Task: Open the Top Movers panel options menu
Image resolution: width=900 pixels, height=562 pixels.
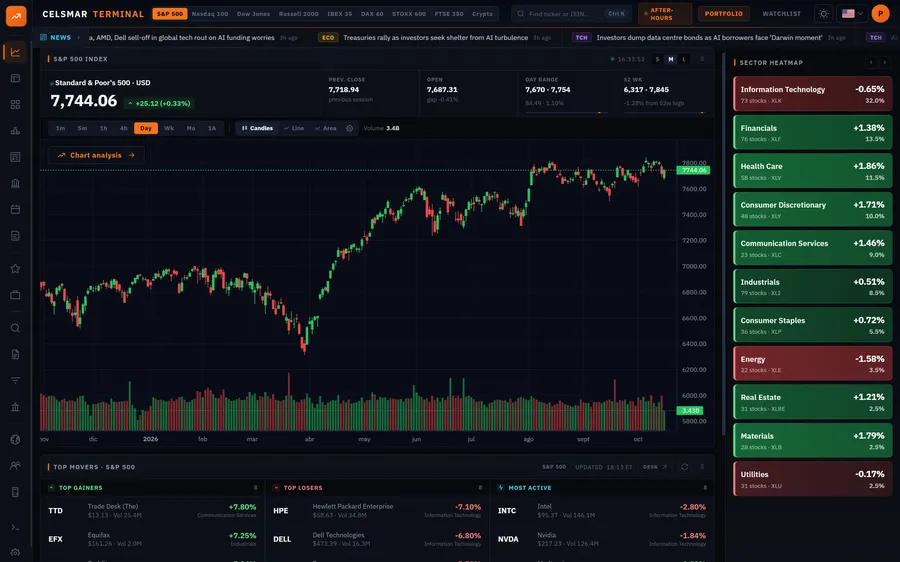Action: coord(702,467)
